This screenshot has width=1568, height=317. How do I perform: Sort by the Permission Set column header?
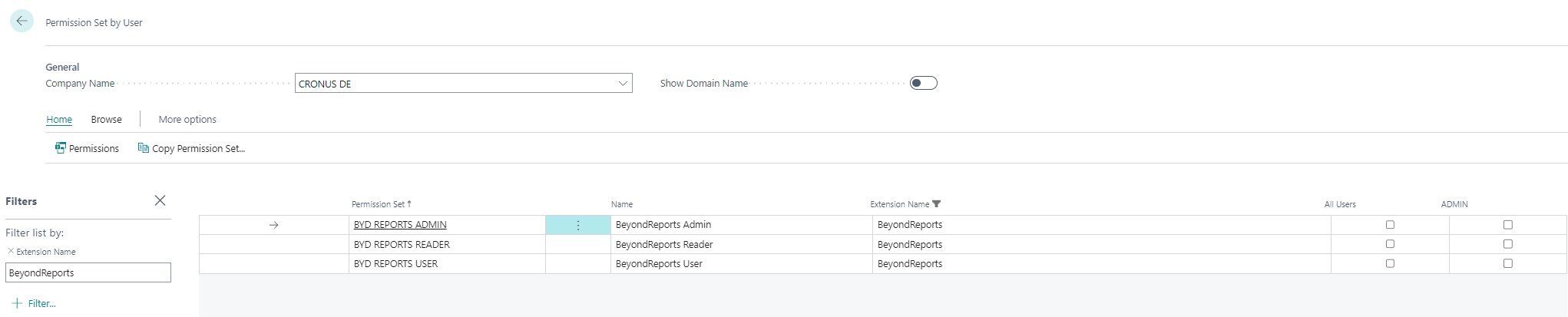click(x=378, y=204)
